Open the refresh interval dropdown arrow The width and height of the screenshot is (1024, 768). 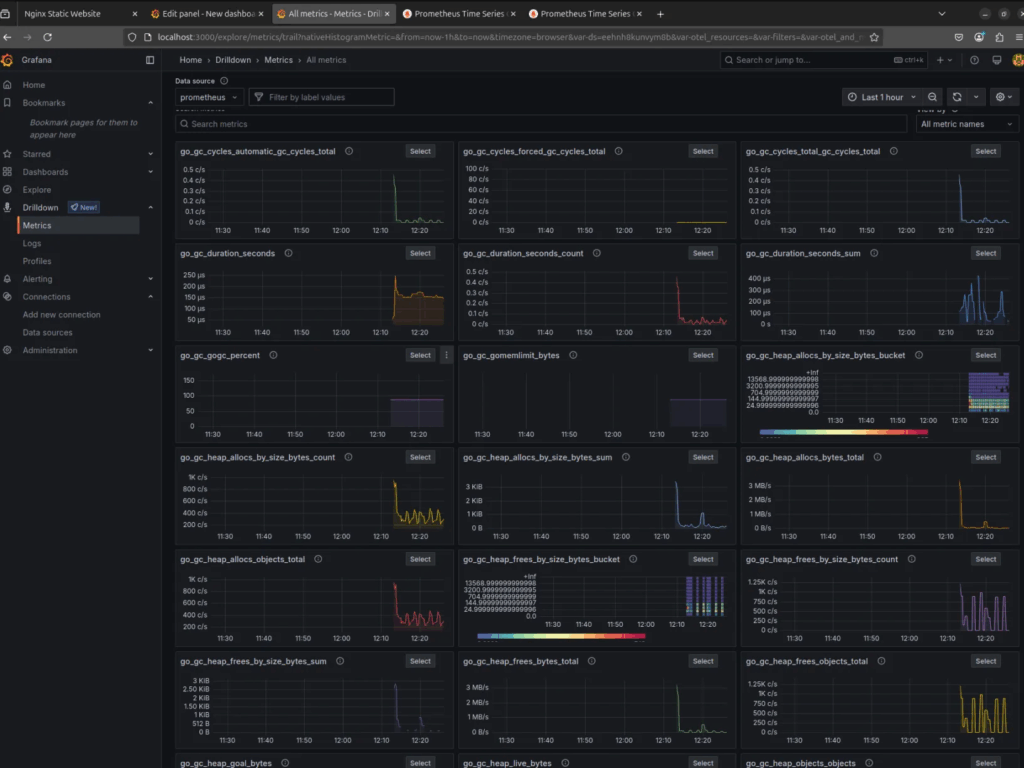976,97
